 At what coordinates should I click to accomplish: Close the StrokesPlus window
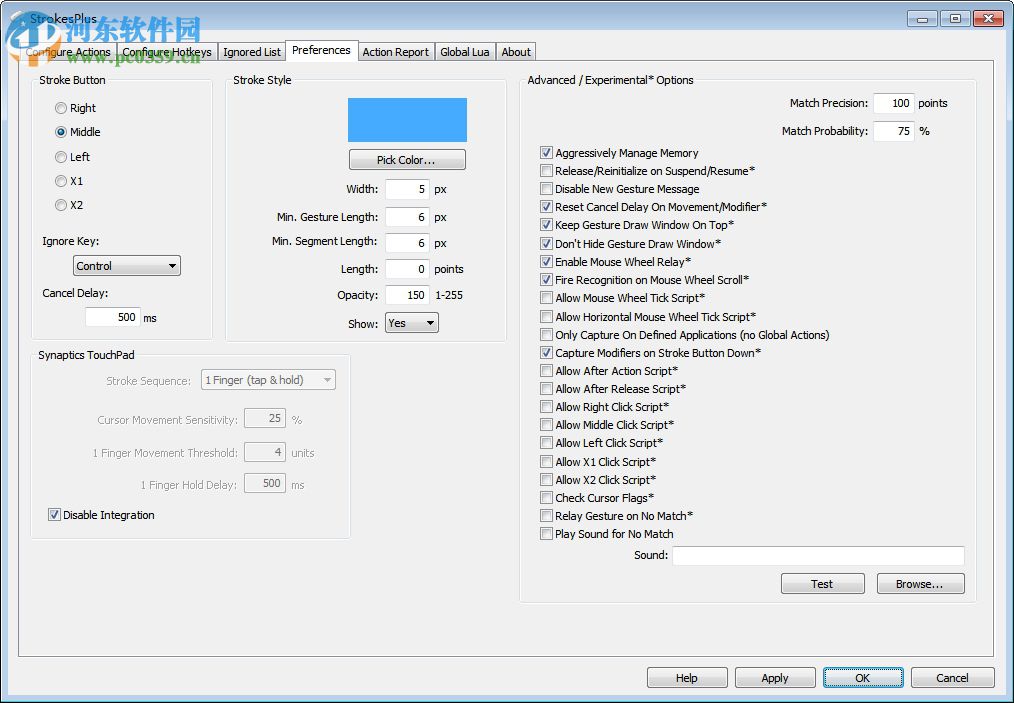tap(988, 19)
